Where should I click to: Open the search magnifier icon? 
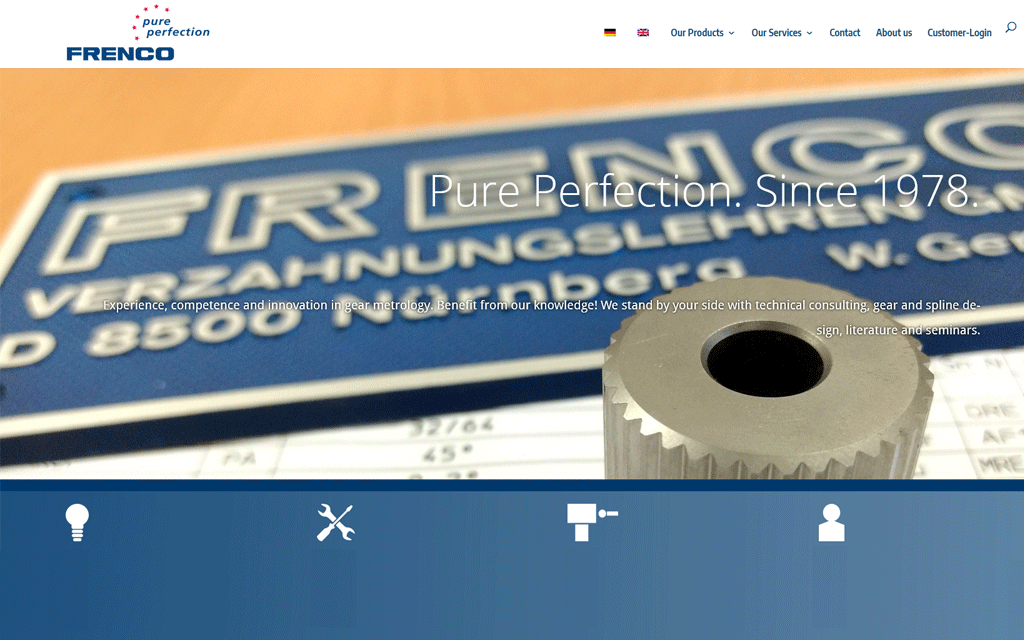point(1011,27)
